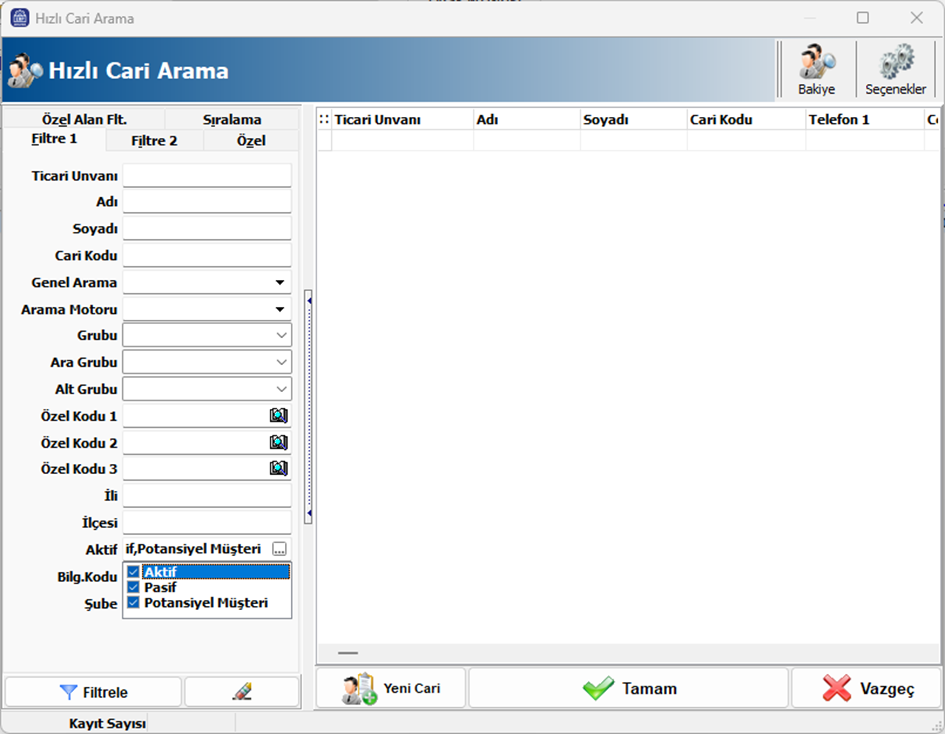This screenshot has width=945, height=734.
Task: Switch to the Filtre 2 tab
Action: point(154,141)
